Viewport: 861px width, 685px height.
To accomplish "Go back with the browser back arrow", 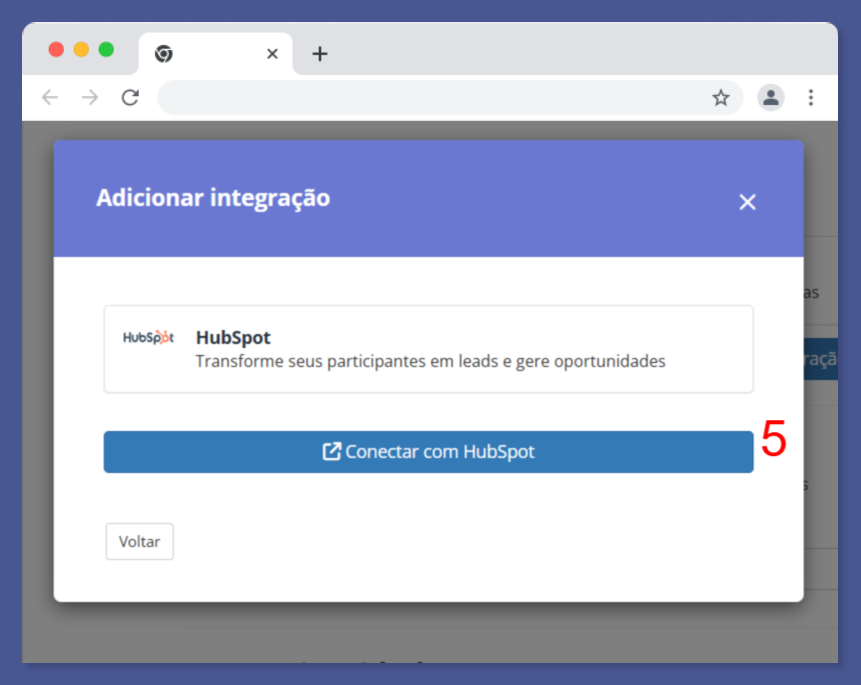I will click(x=50, y=98).
